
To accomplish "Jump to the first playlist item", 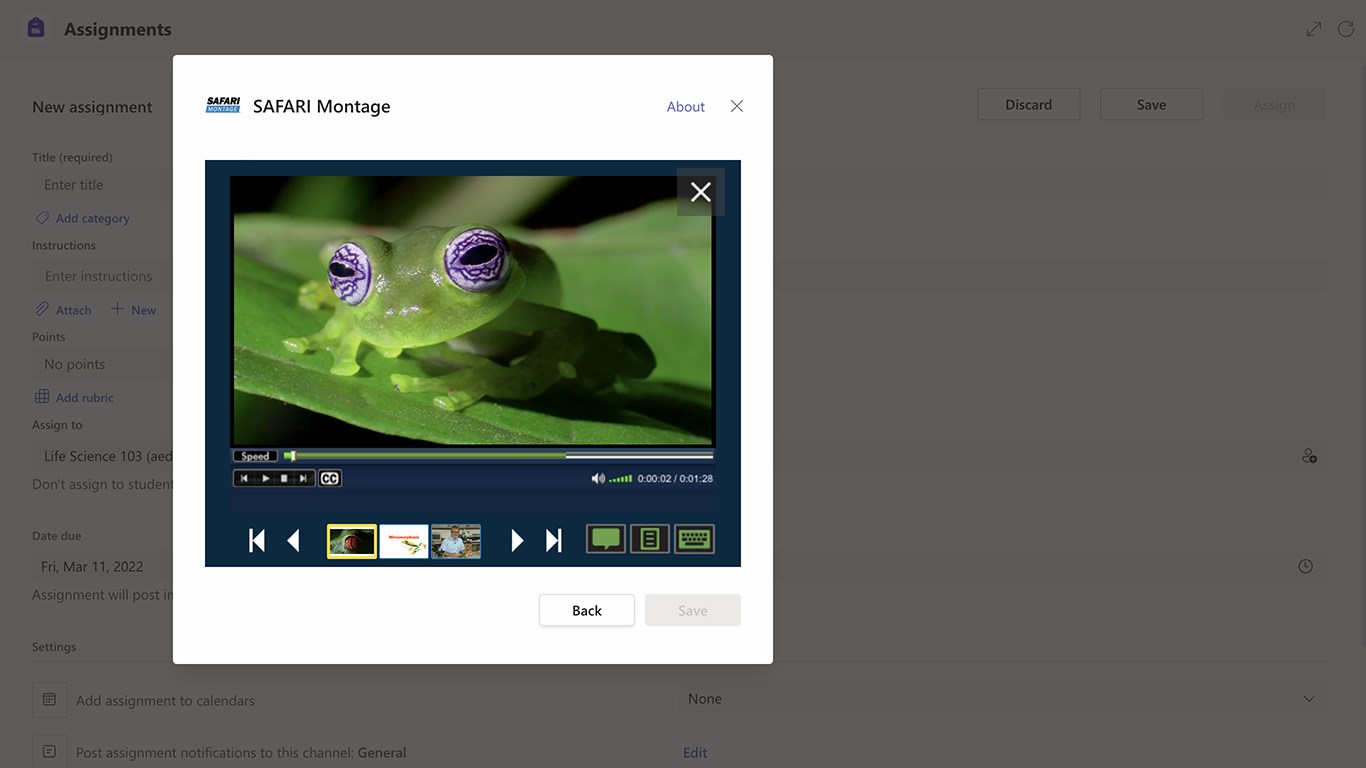I will 257,541.
